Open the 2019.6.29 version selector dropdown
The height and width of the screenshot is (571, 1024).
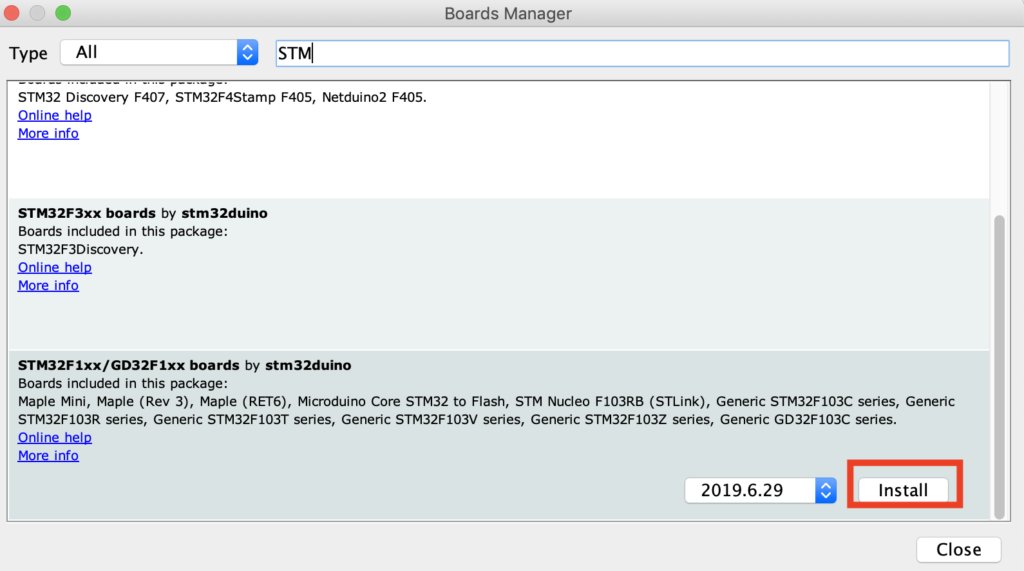[x=760, y=490]
